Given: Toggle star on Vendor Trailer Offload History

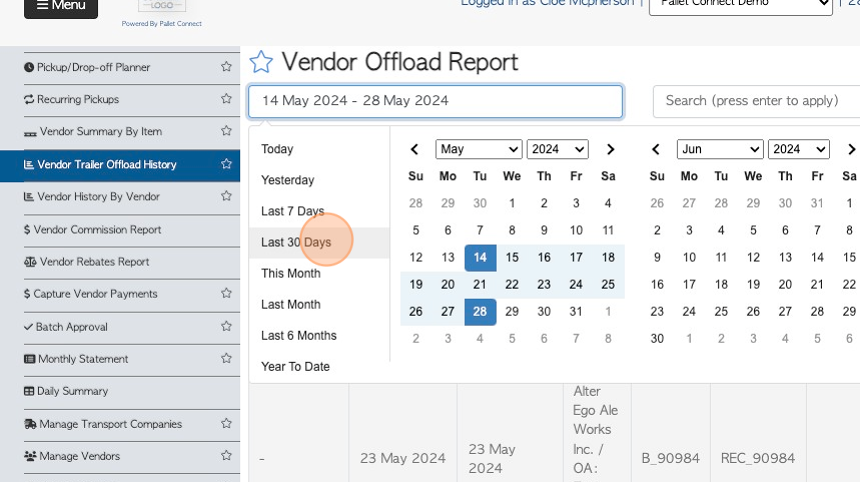Looking at the screenshot, I should point(226,164).
